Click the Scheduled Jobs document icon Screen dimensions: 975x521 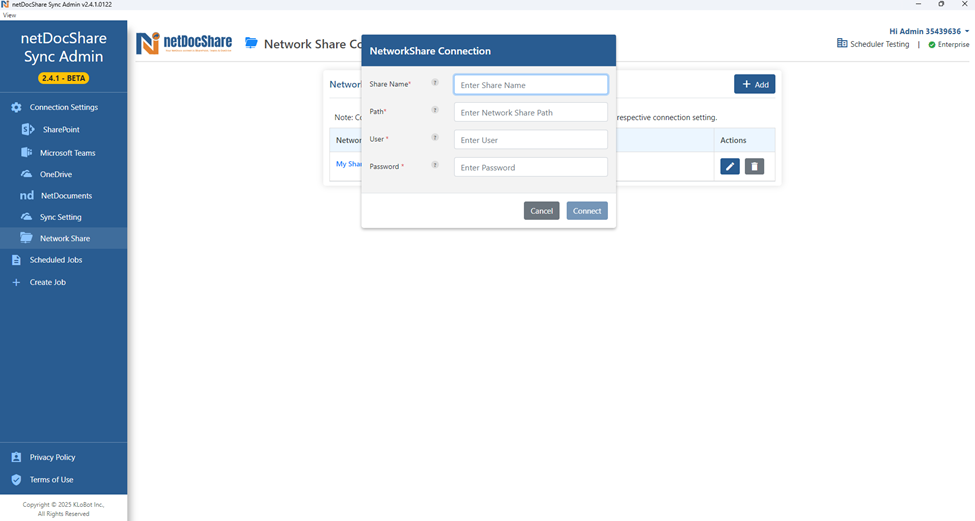[16, 260]
